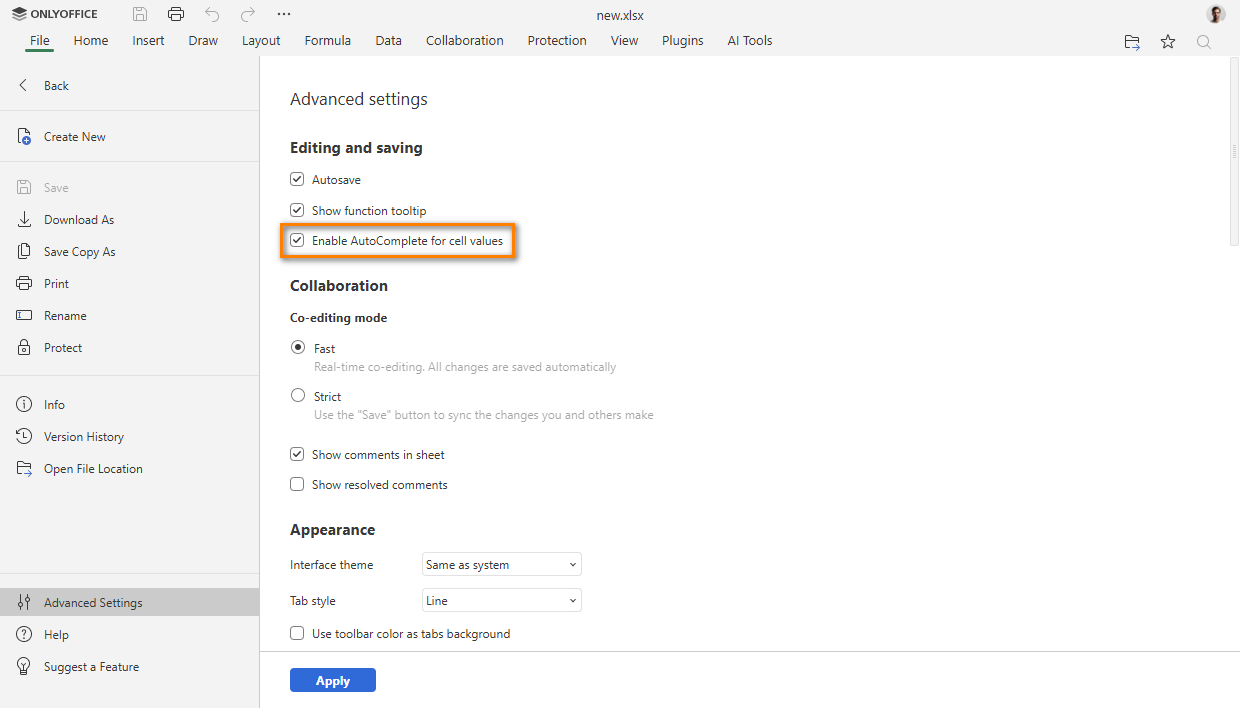Screen dimensions: 1240x708
Task: Click Suggest a Feature in sidebar
Action: click(130, 667)
